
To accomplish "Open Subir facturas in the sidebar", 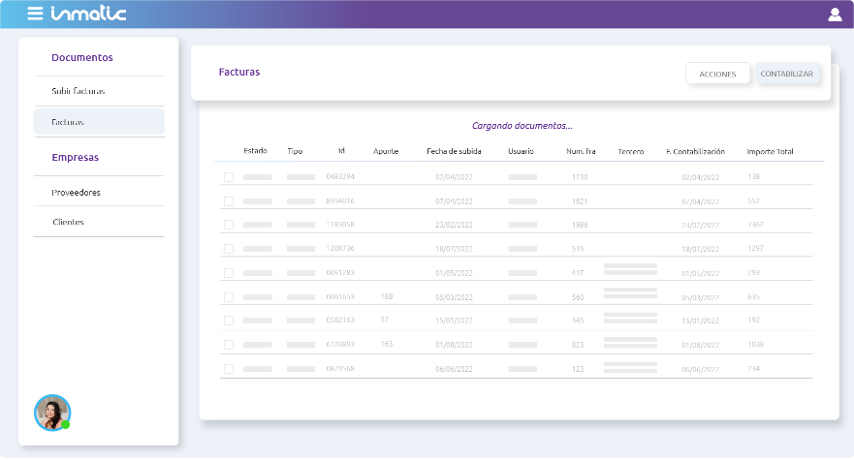I will click(78, 91).
